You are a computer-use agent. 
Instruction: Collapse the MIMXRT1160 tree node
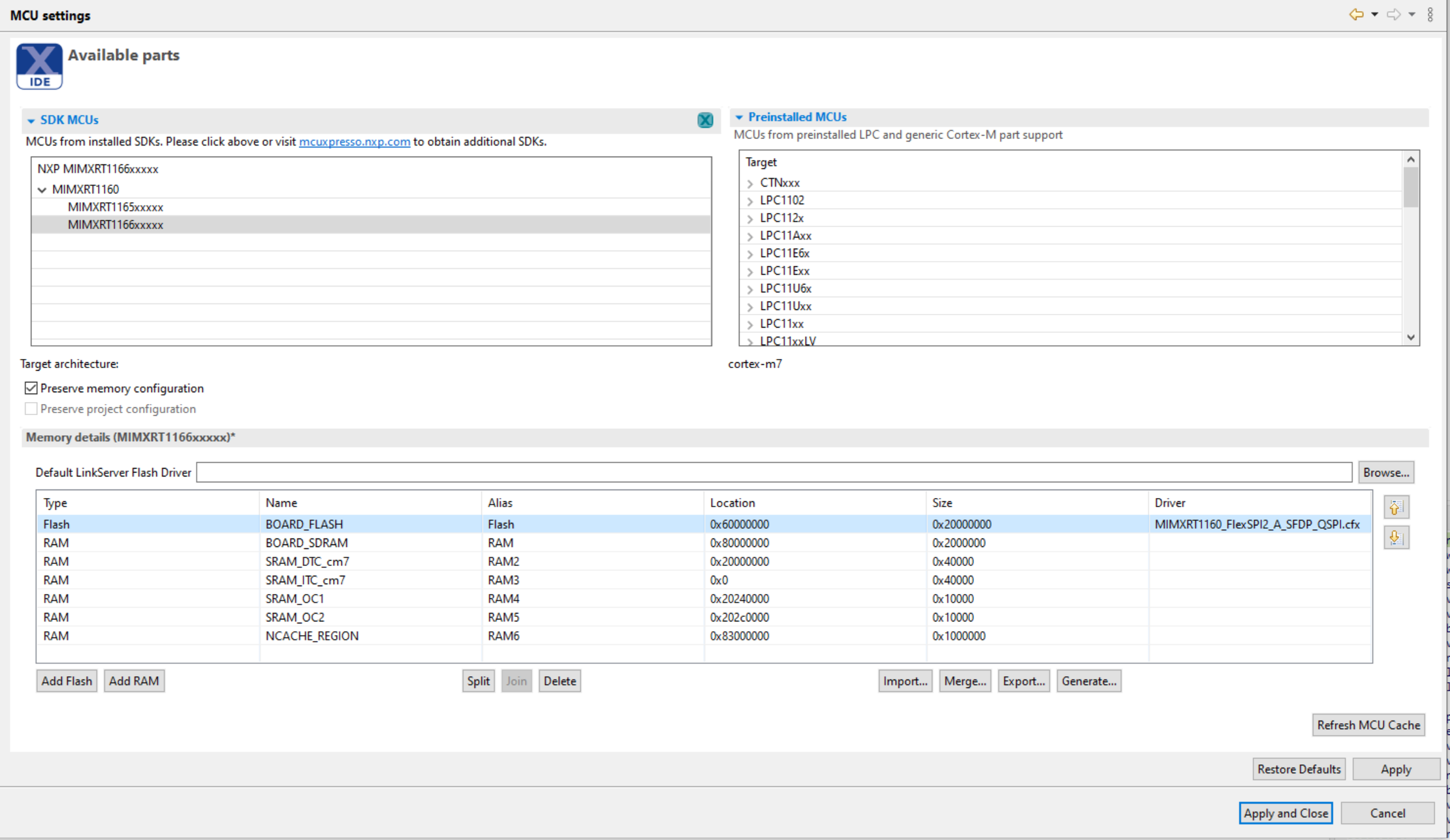pyautogui.click(x=42, y=190)
